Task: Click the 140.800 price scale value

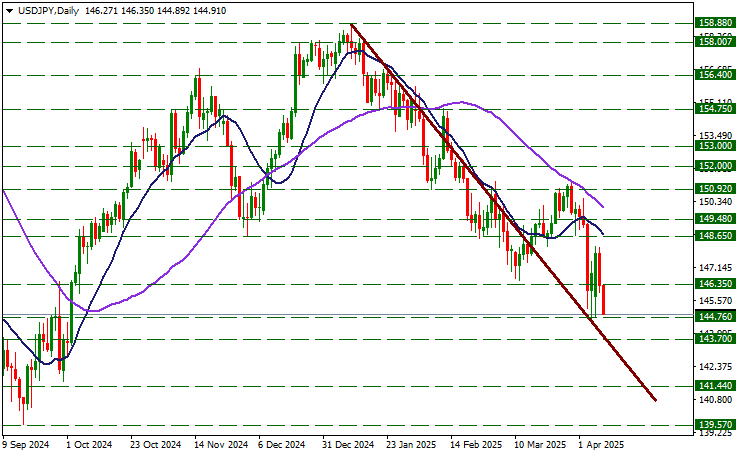Action: coord(716,399)
